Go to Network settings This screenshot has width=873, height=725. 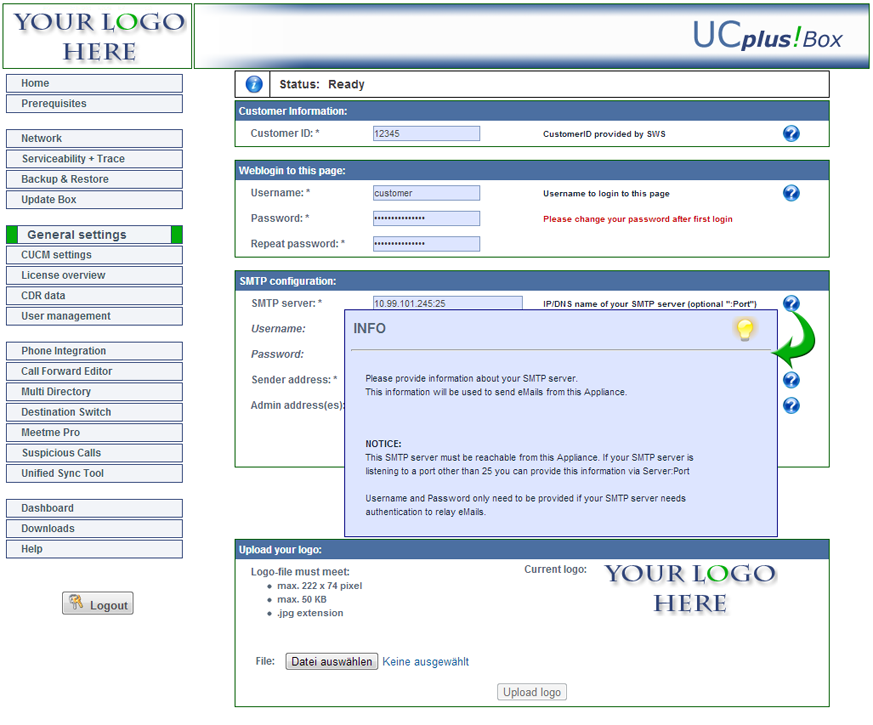(x=94, y=138)
